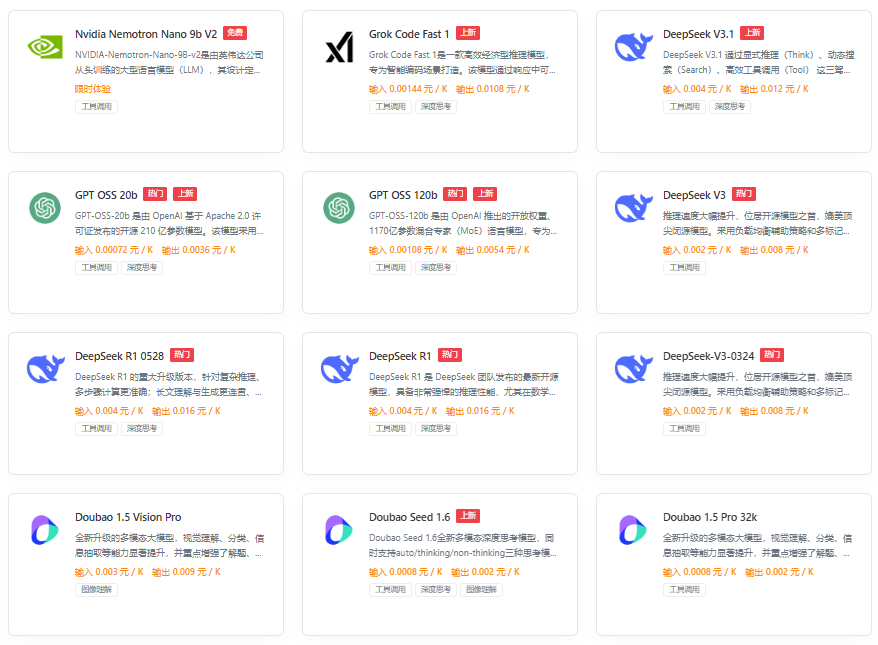The image size is (878, 645).
Task: Click the GPT OSS 120b description text
Action: point(463,223)
